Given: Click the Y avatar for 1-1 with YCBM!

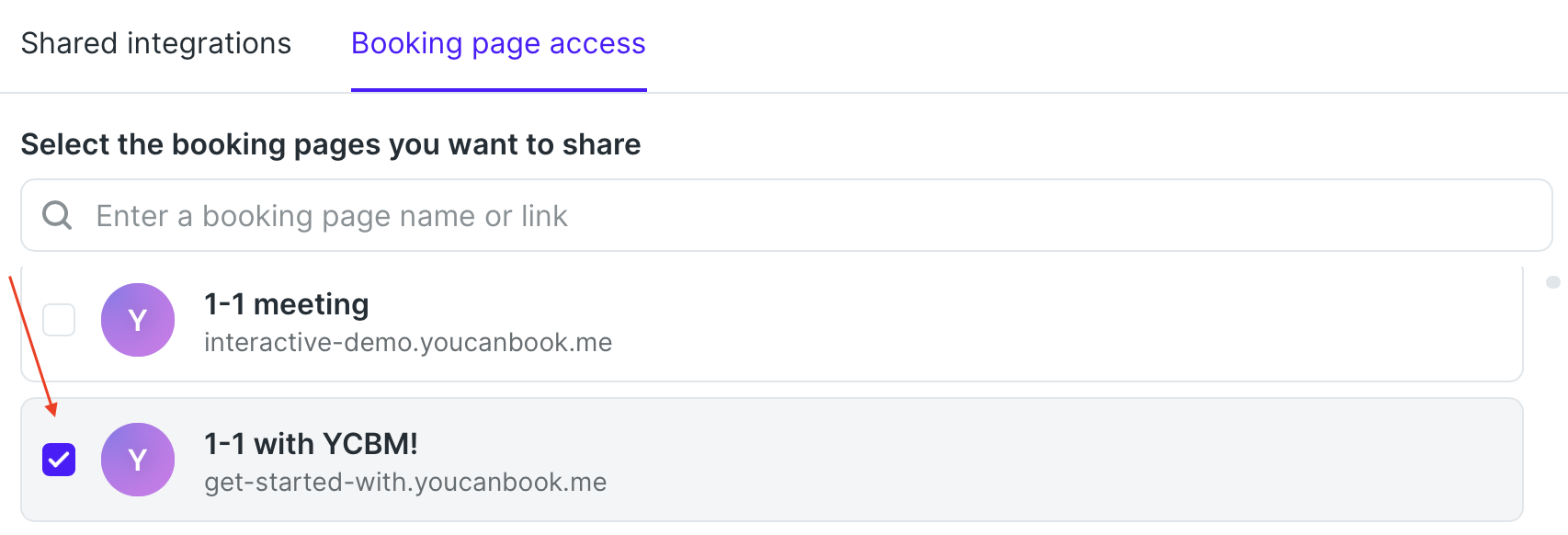Looking at the screenshot, I should pos(138,460).
